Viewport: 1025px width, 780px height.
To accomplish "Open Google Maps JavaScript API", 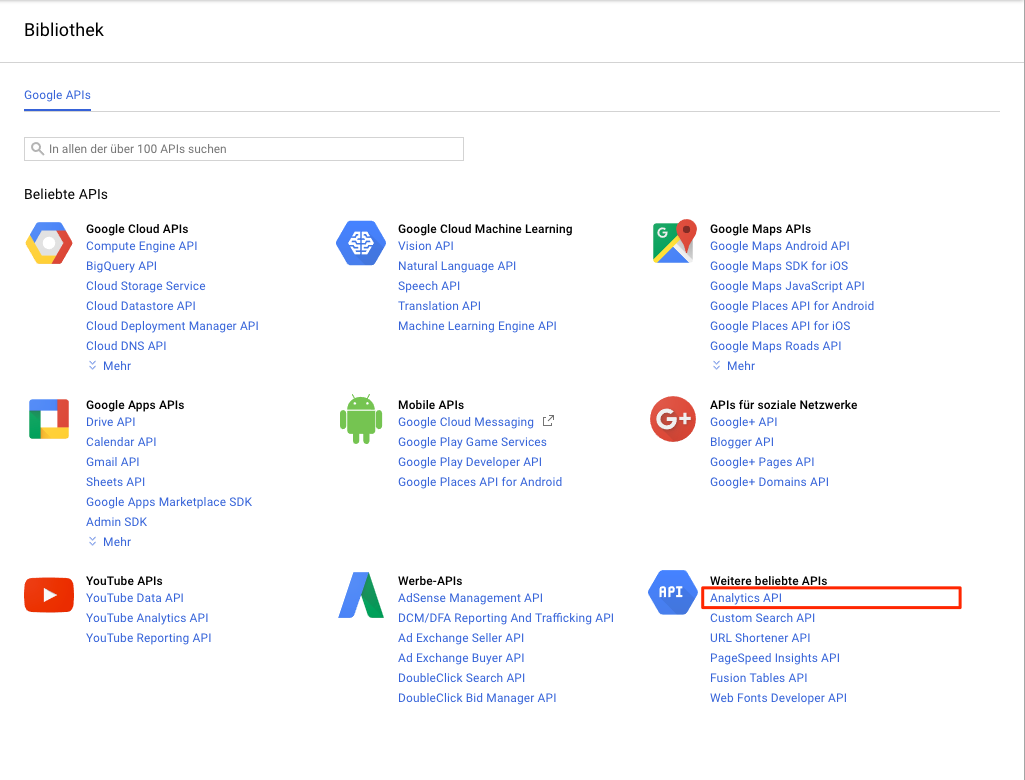I will (787, 286).
